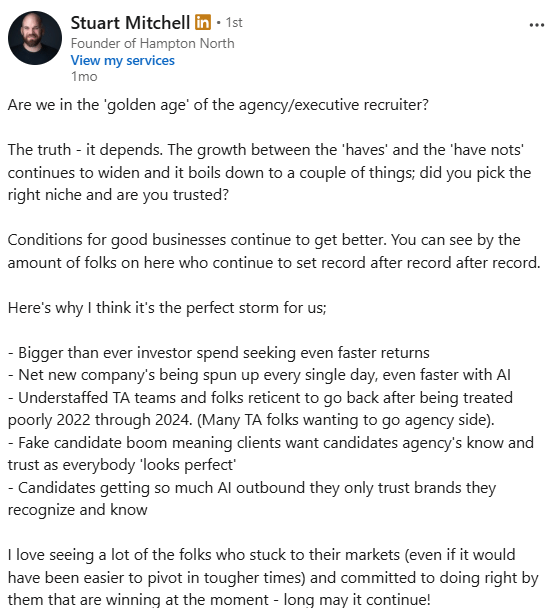Click the Stuart Mitchell author name
This screenshot has width=555, height=610.
[130, 23]
